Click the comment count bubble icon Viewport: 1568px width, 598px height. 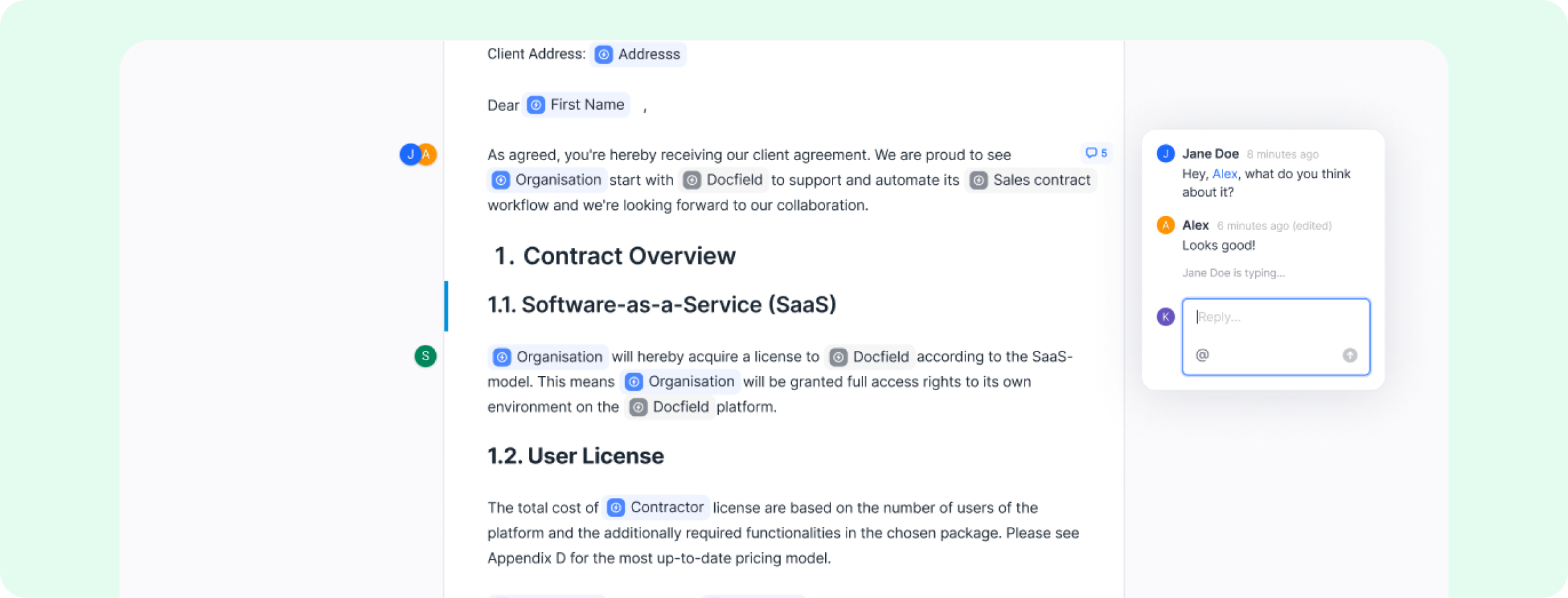(x=1096, y=153)
